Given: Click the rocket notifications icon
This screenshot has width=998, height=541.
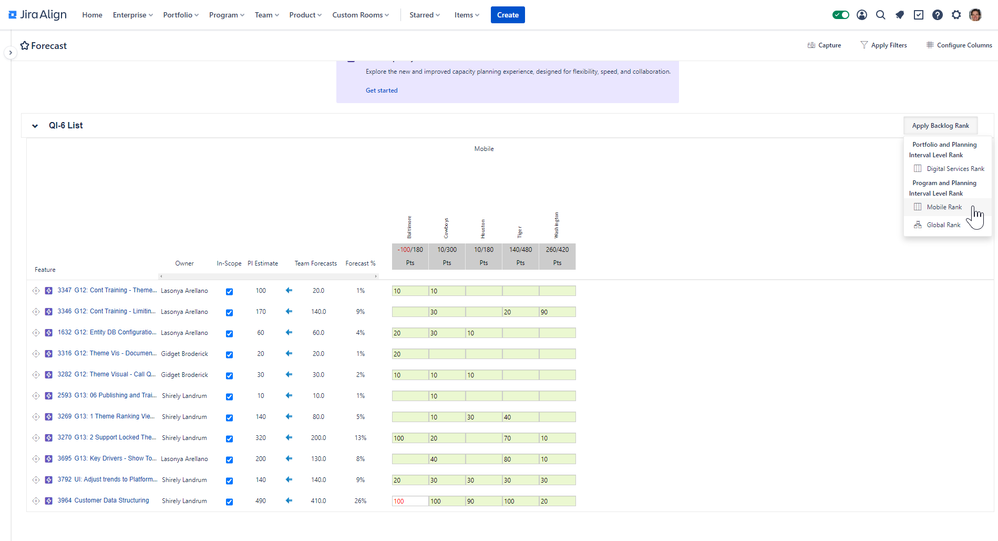Looking at the screenshot, I should tap(899, 15).
